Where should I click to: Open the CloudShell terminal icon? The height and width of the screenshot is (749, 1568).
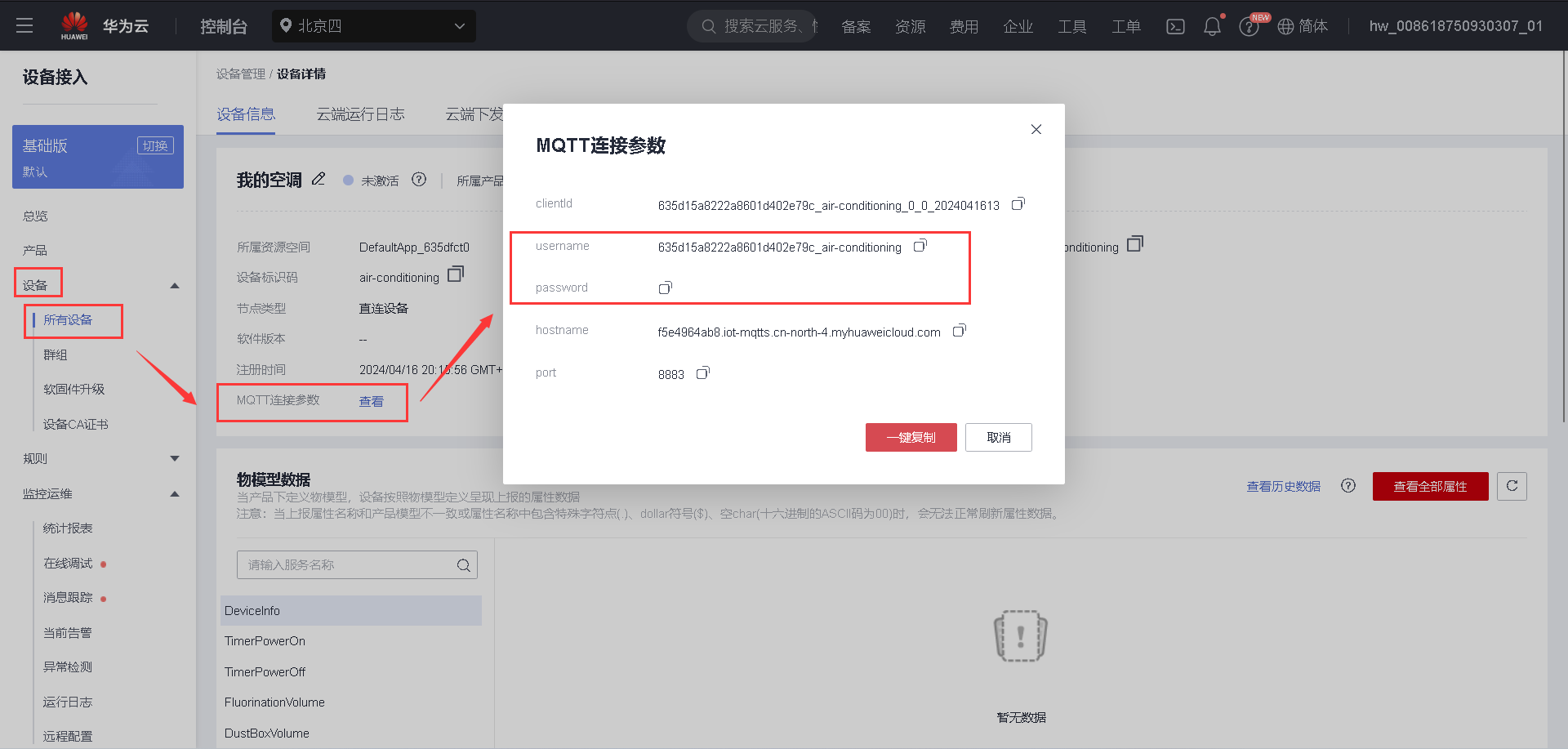1175,25
